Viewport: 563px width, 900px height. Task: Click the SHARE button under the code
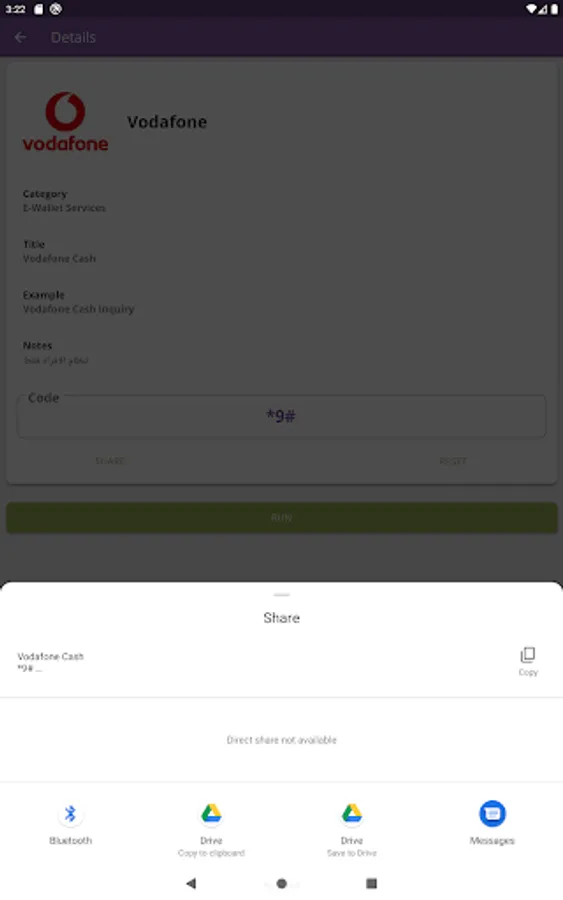[110, 461]
